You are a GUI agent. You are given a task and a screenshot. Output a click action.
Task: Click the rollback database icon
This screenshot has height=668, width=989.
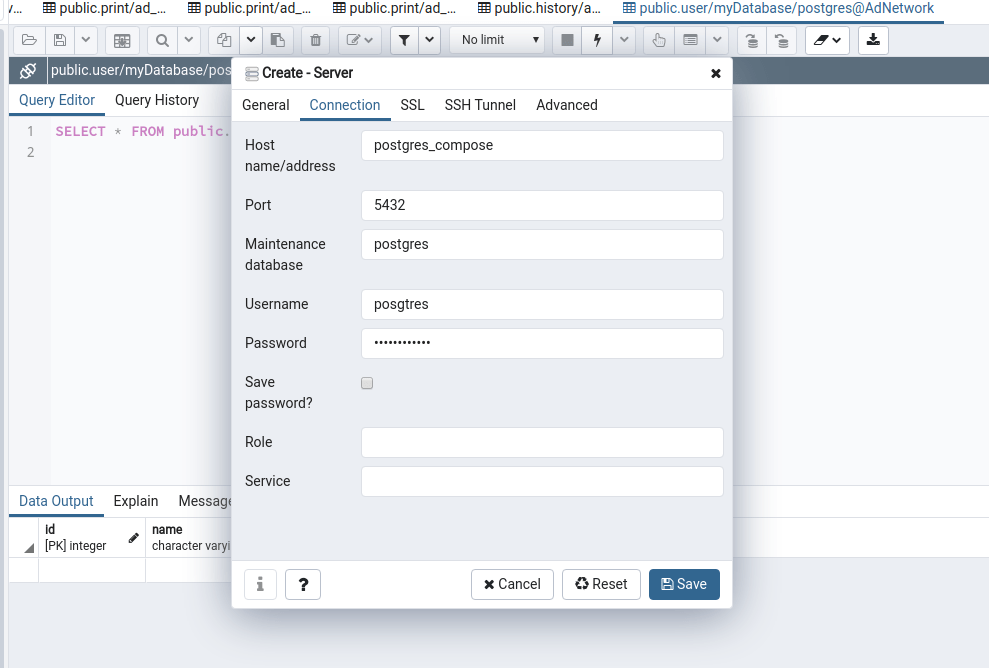tap(781, 40)
